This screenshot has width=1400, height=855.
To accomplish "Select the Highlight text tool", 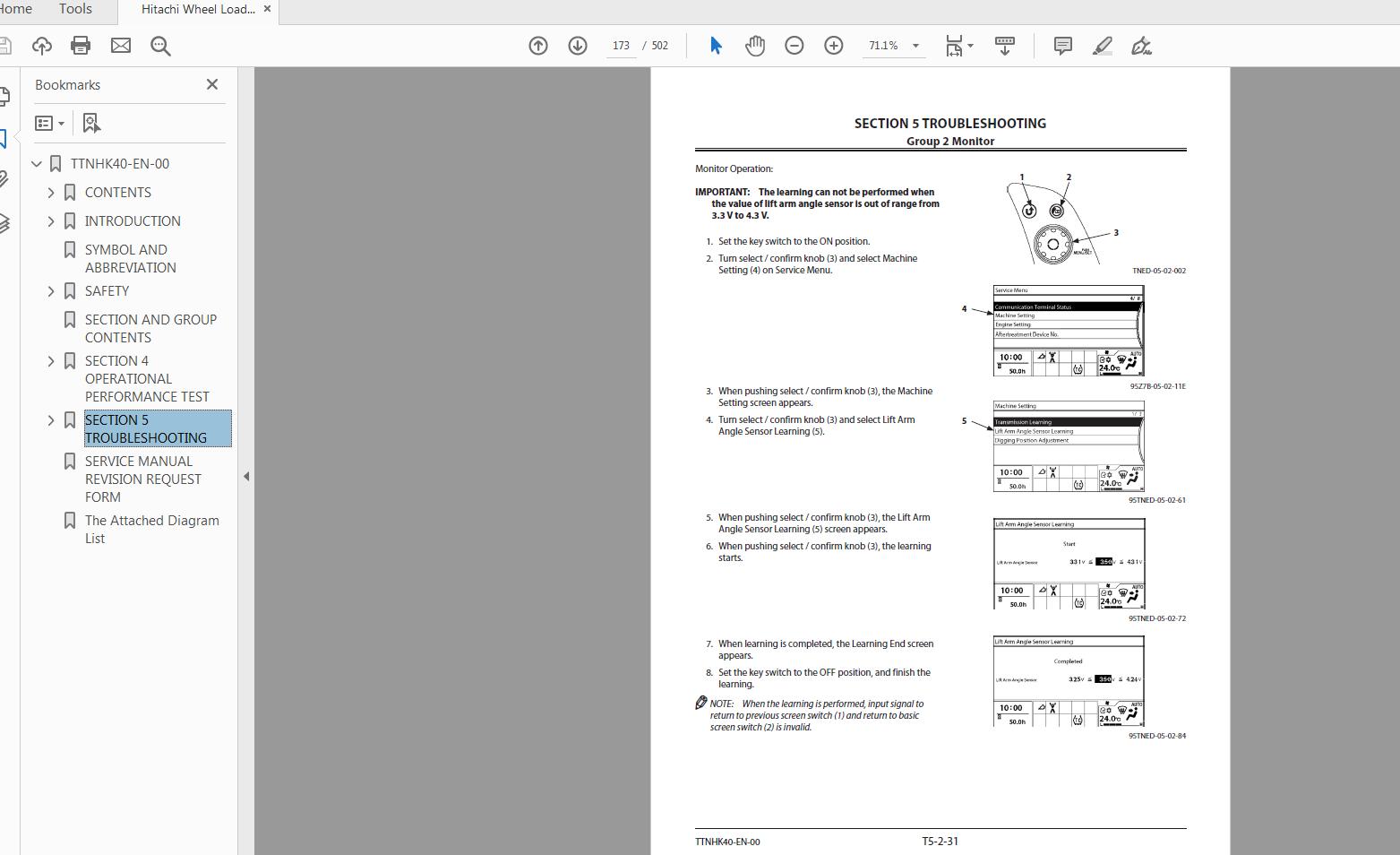I will [1102, 45].
